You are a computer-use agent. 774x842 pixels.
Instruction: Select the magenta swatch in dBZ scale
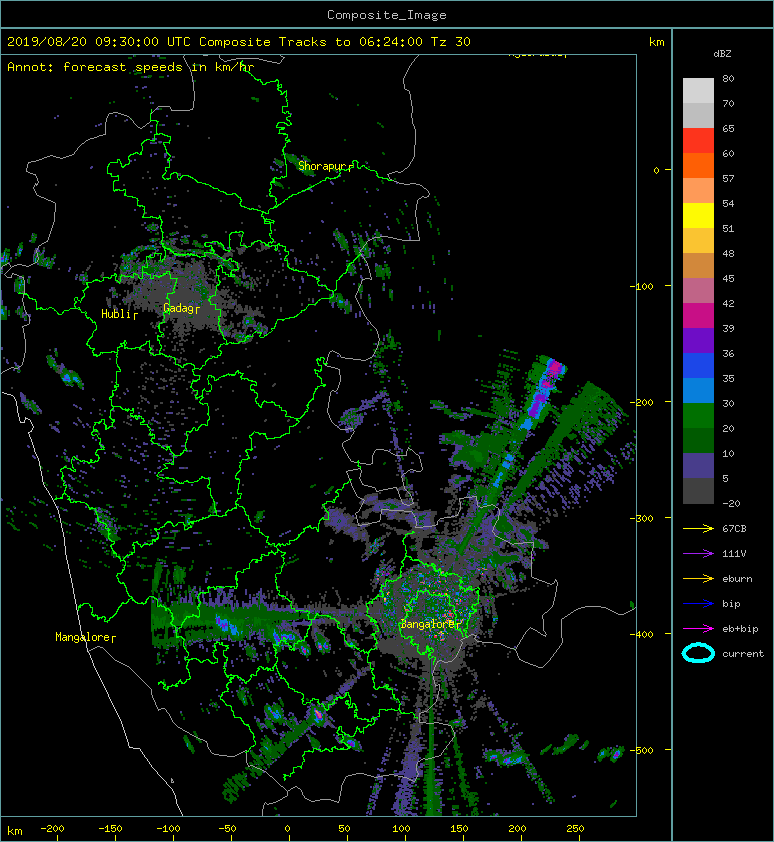pyautogui.click(x=698, y=316)
